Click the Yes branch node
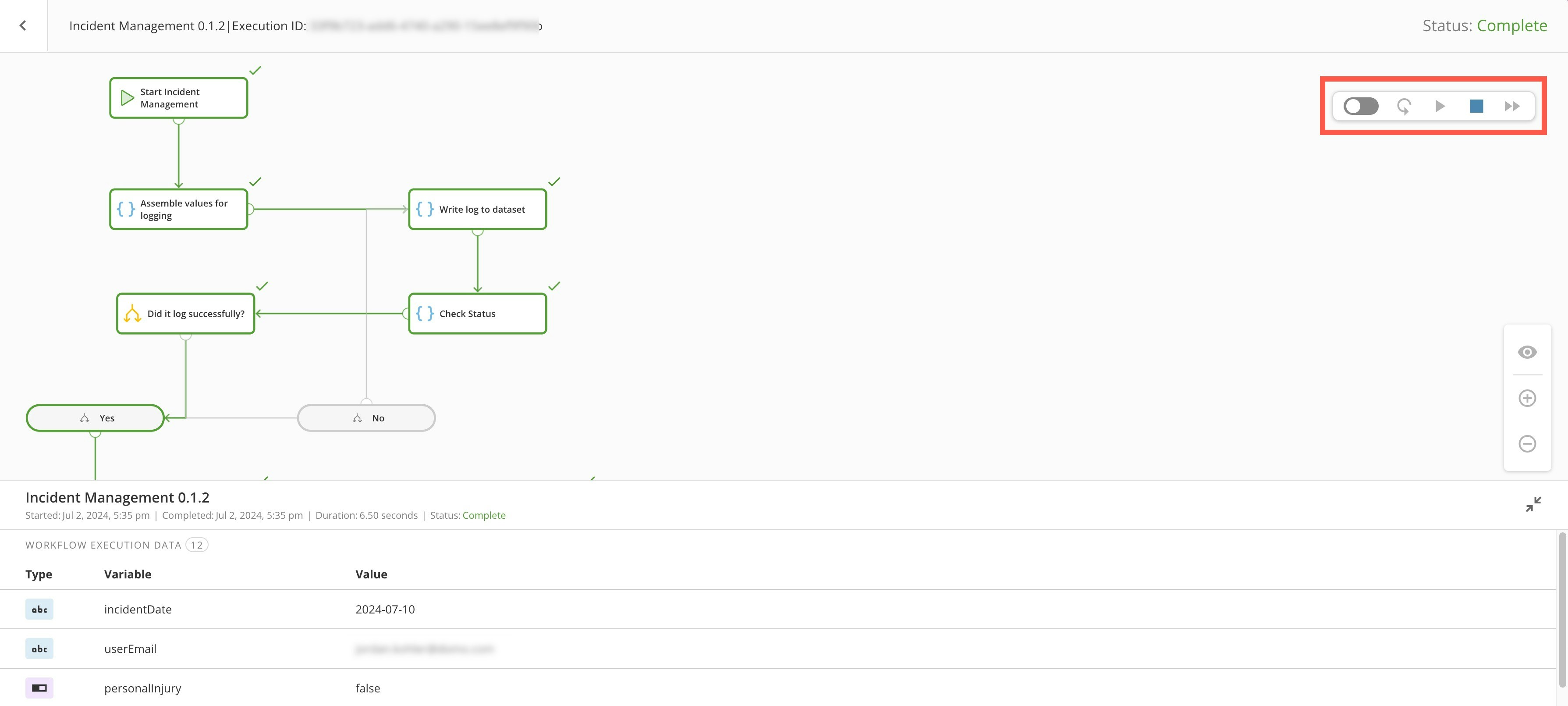The width and height of the screenshot is (1568, 706). pyautogui.click(x=95, y=418)
